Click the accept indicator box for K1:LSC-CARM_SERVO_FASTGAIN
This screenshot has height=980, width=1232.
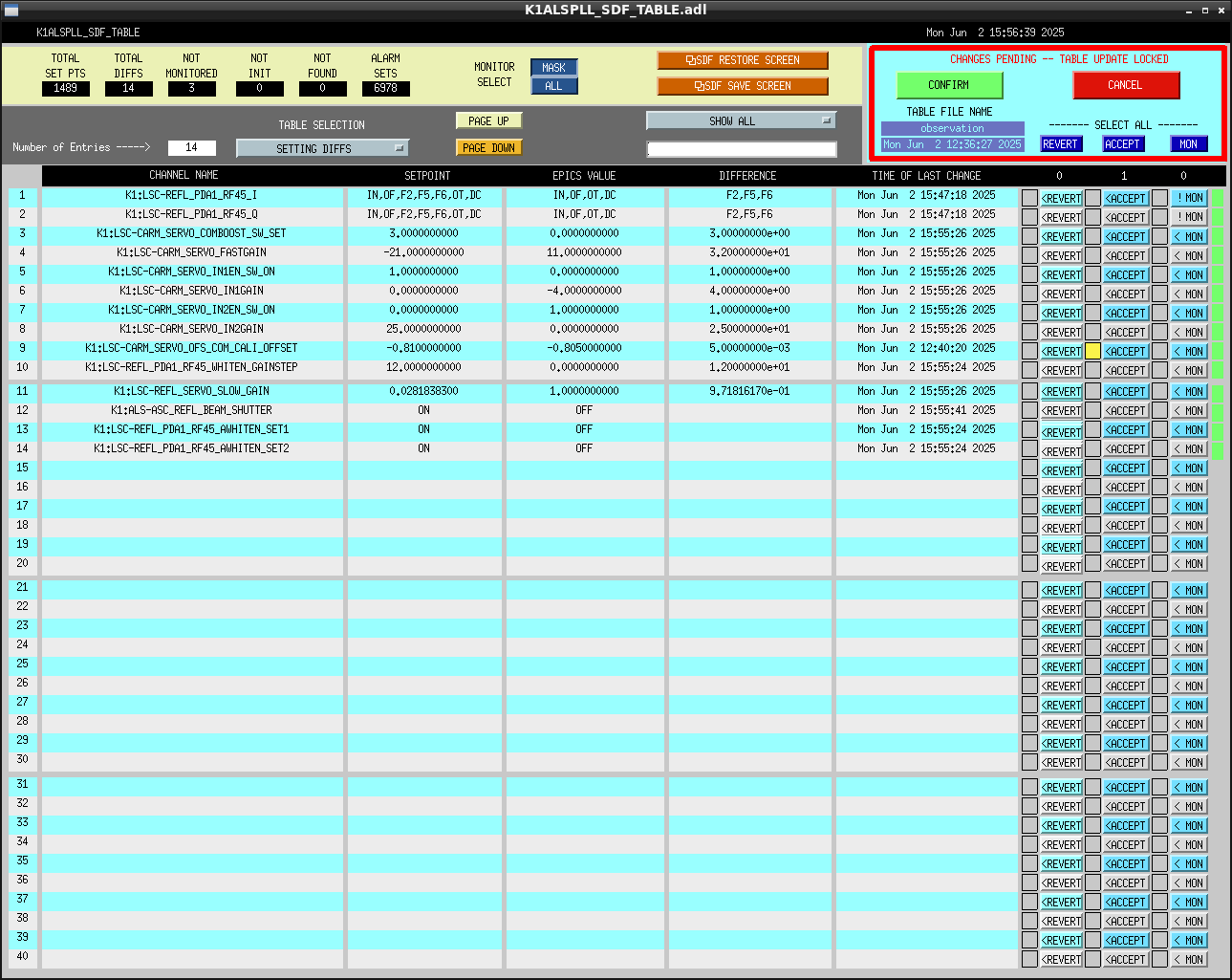(1093, 256)
